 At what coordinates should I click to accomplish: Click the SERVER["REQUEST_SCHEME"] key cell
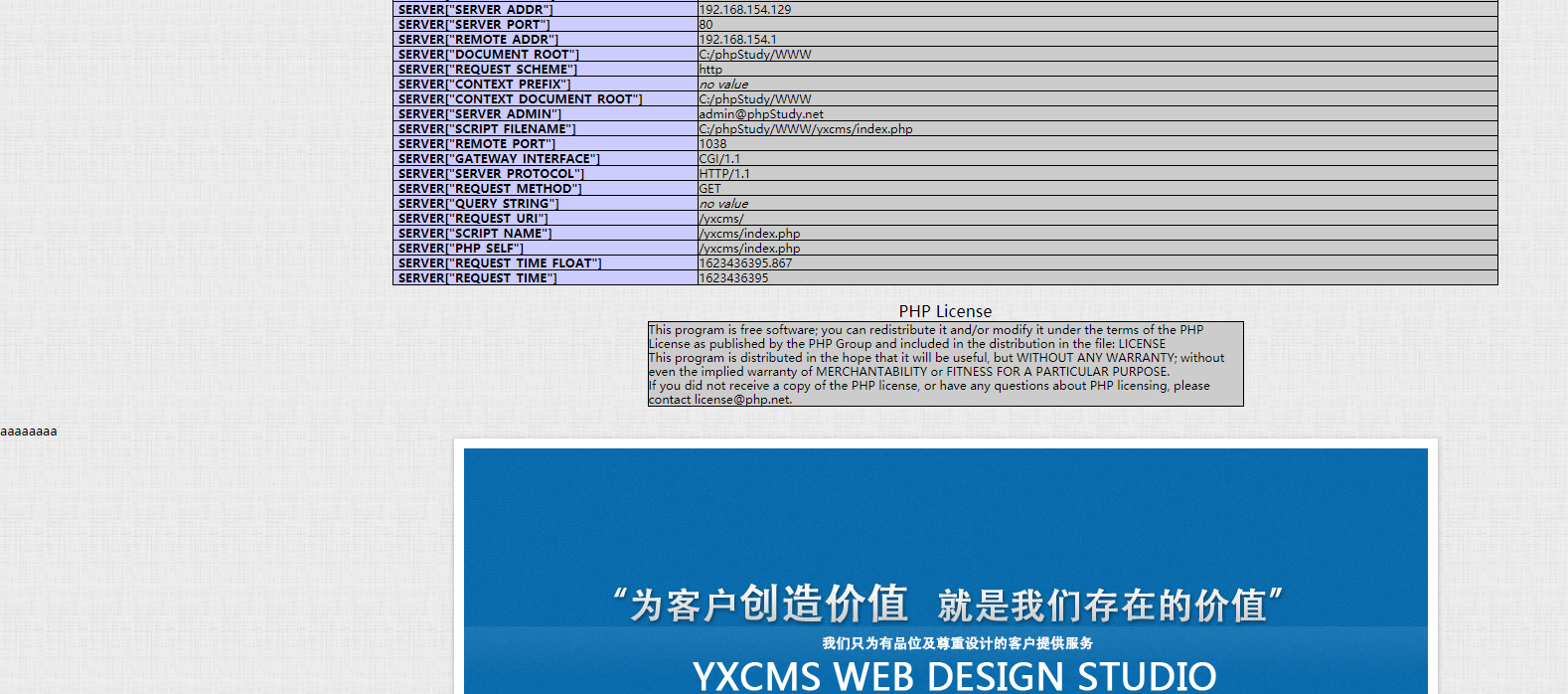546,69
